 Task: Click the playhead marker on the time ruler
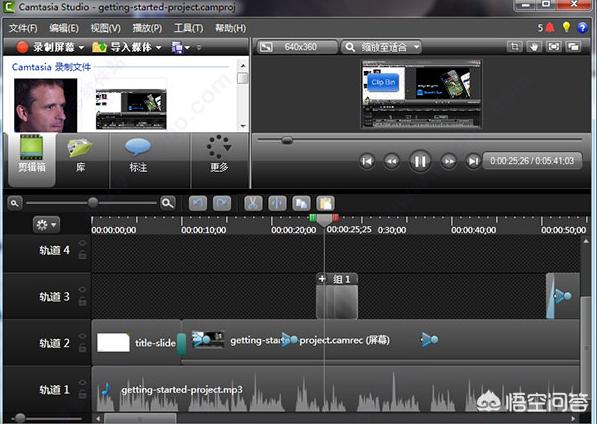pos(324,219)
